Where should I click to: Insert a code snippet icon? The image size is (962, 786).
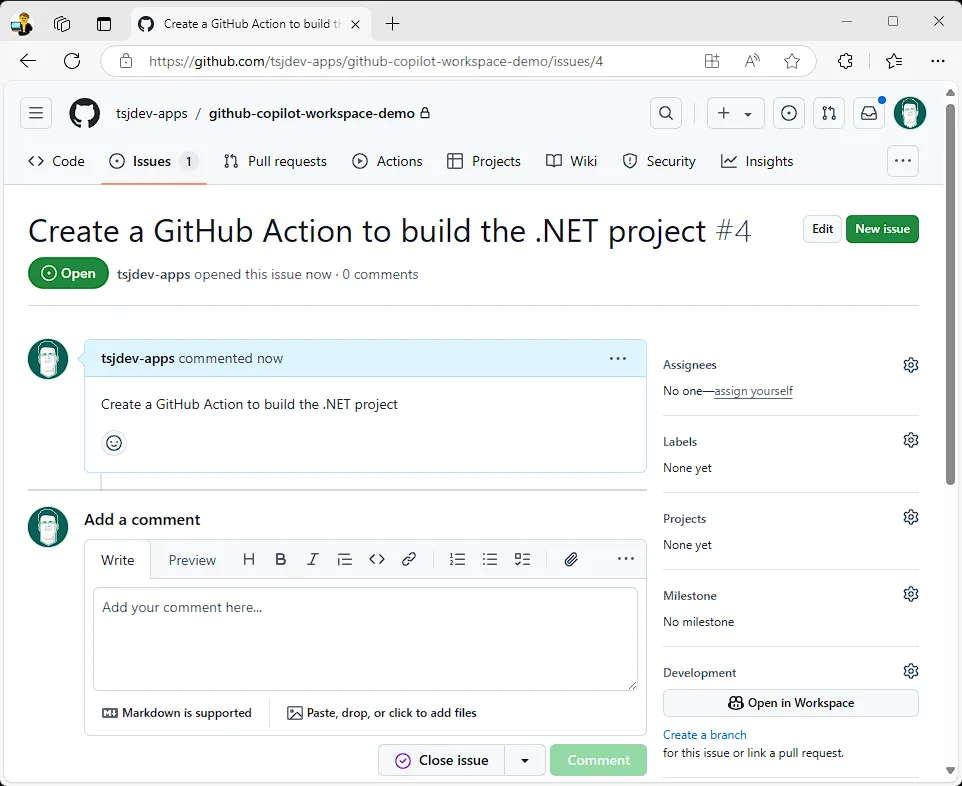coord(377,560)
